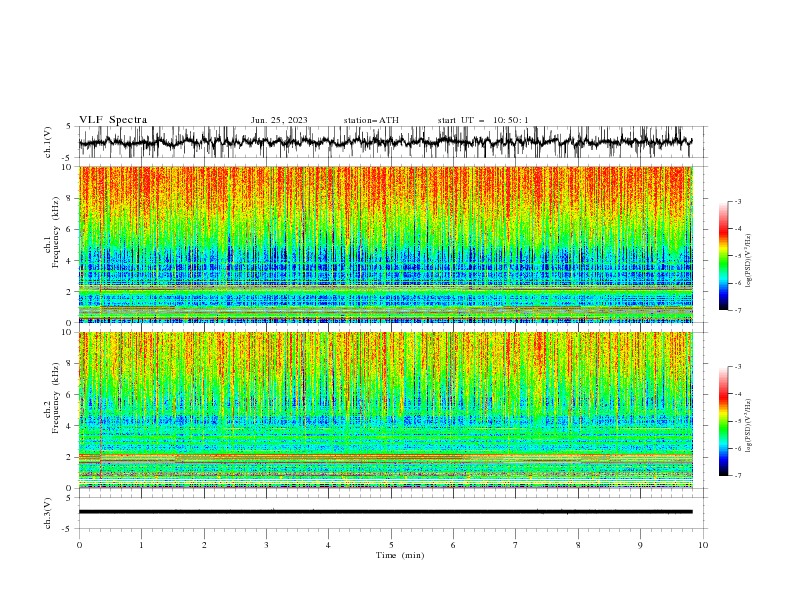The height and width of the screenshot is (612, 792).
Task: Click the ch.1 voltage waveform trace
Action: tap(385, 142)
